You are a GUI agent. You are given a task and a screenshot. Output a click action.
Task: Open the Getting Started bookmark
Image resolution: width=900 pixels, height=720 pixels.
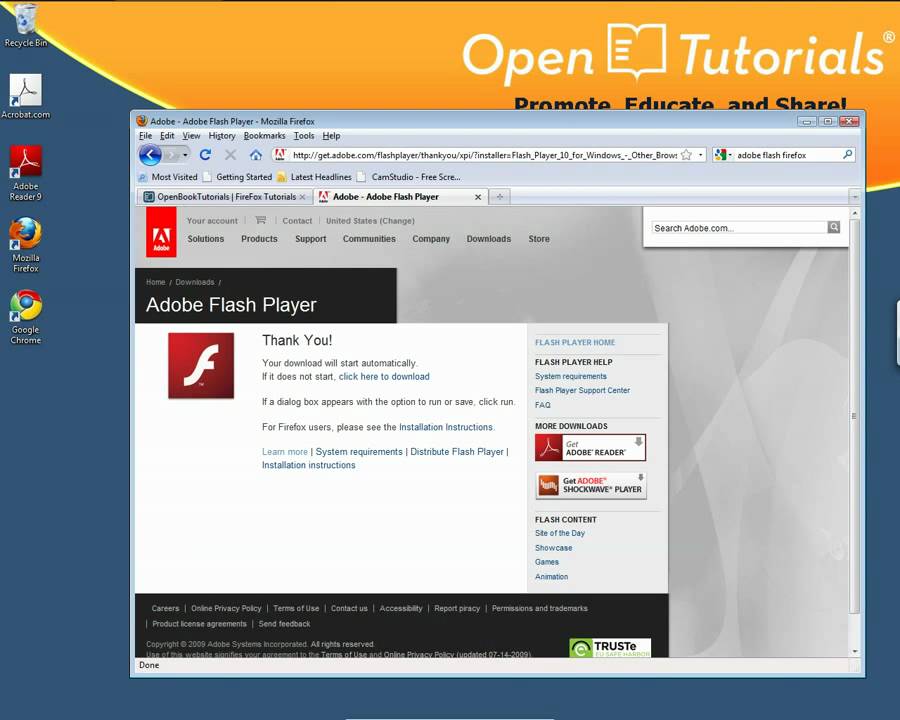pyautogui.click(x=238, y=177)
